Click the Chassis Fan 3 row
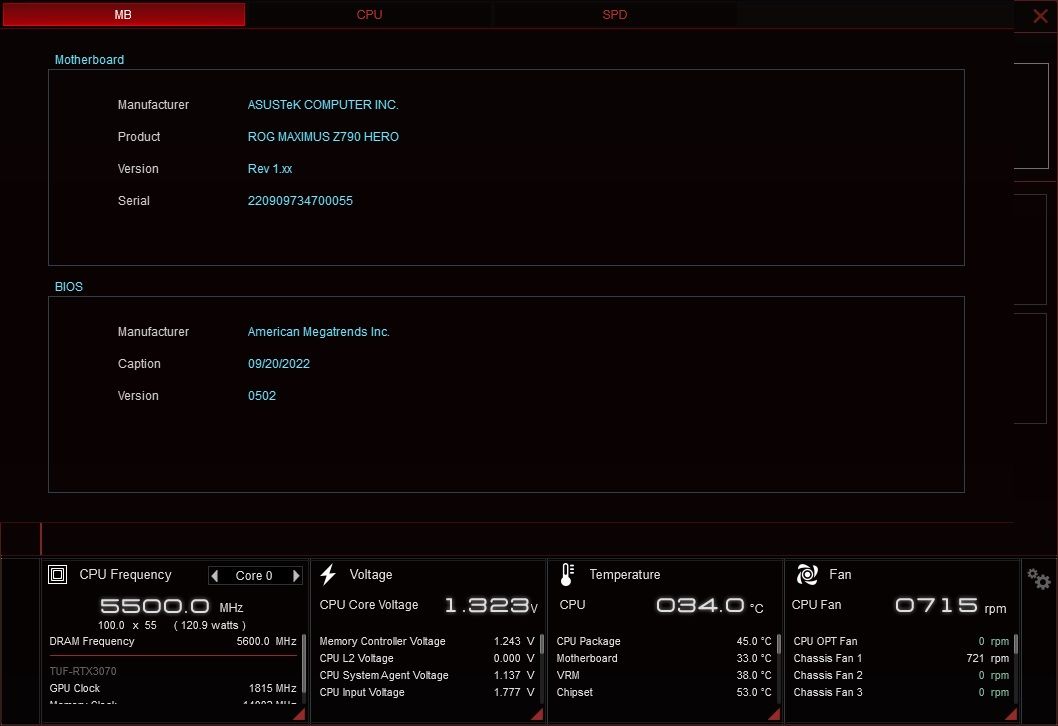1058x726 pixels. 901,692
